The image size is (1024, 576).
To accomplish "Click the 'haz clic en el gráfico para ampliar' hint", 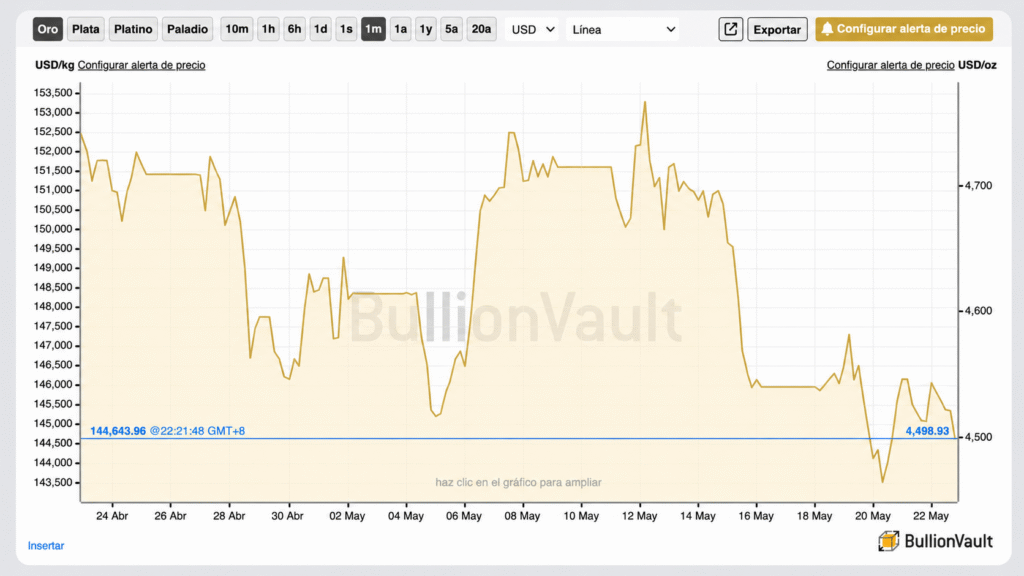I will click(519, 483).
